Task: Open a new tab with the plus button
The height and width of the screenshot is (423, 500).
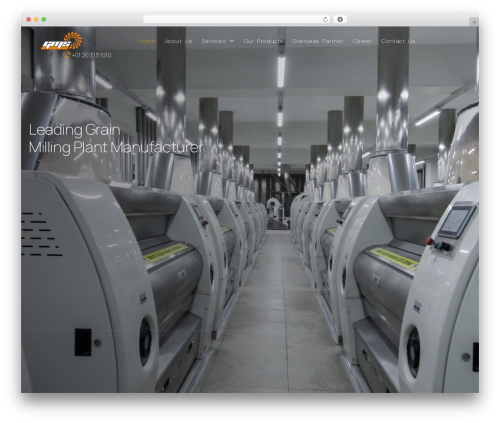Action: point(474,22)
